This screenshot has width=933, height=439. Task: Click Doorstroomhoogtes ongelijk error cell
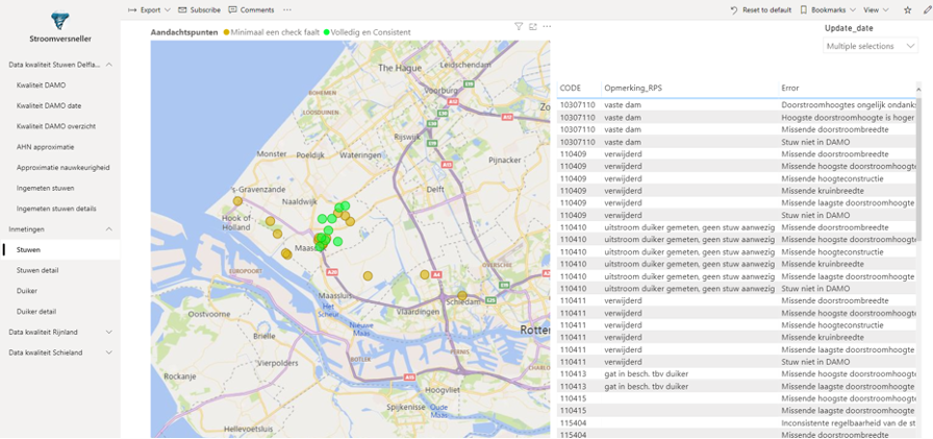pyautogui.click(x=848, y=105)
